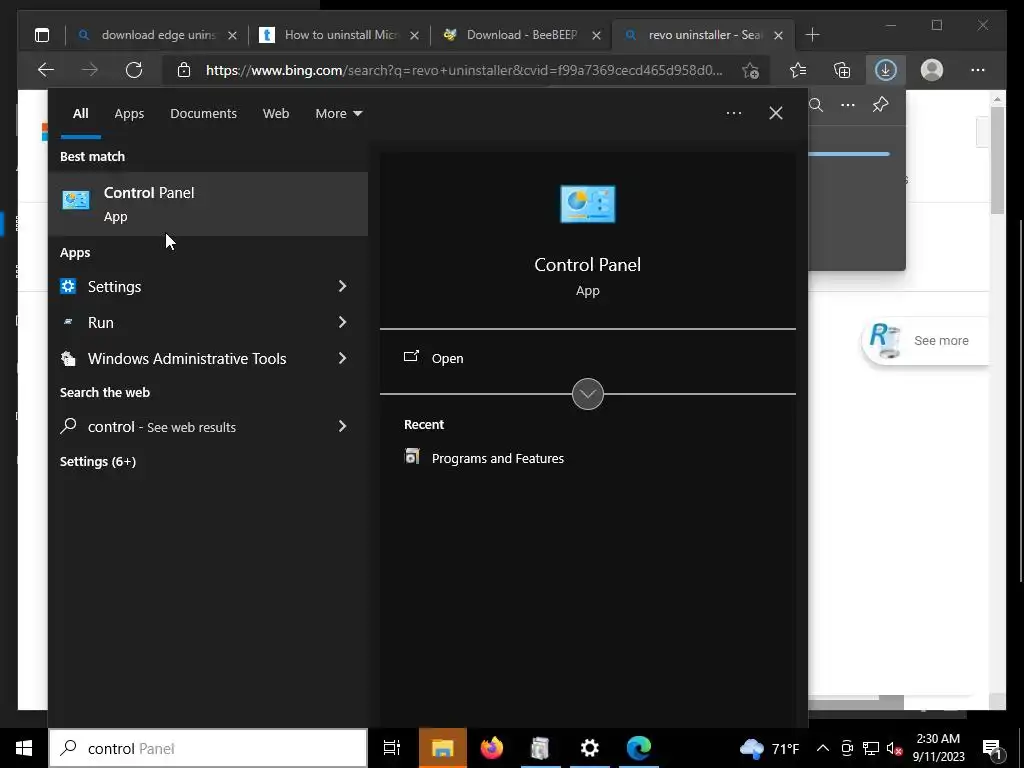Click the Settings gear app icon in results
The height and width of the screenshot is (768, 1024).
coord(68,286)
